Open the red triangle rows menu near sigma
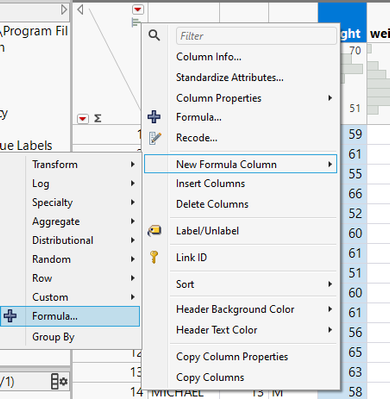390x399 pixels. click(x=83, y=119)
